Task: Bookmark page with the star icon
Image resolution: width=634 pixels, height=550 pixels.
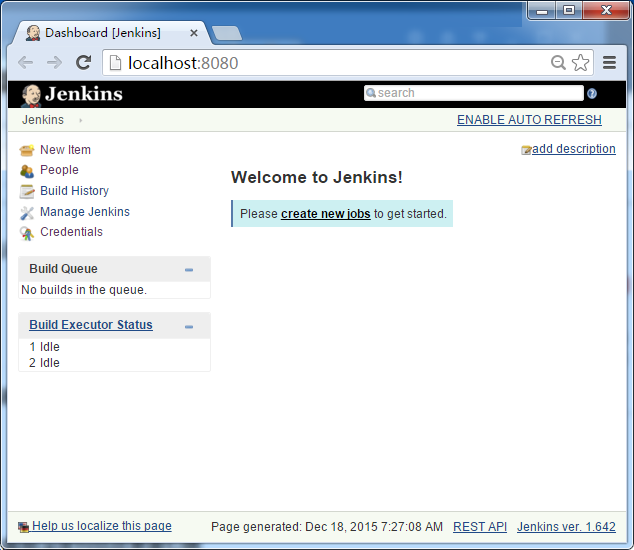Action: [580, 63]
